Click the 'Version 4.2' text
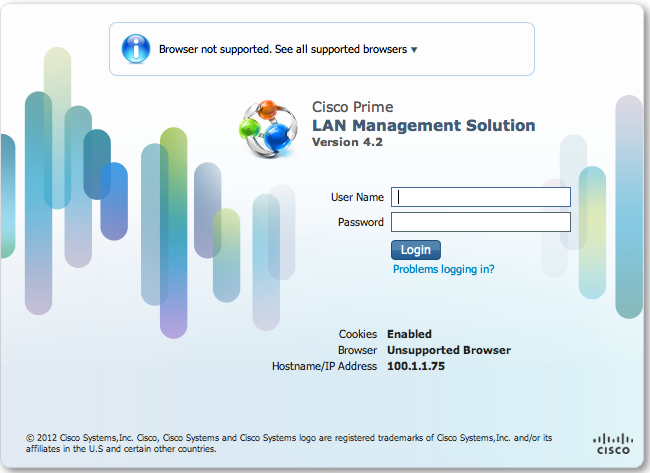Screen dimensions: 650x473 pos(347,143)
